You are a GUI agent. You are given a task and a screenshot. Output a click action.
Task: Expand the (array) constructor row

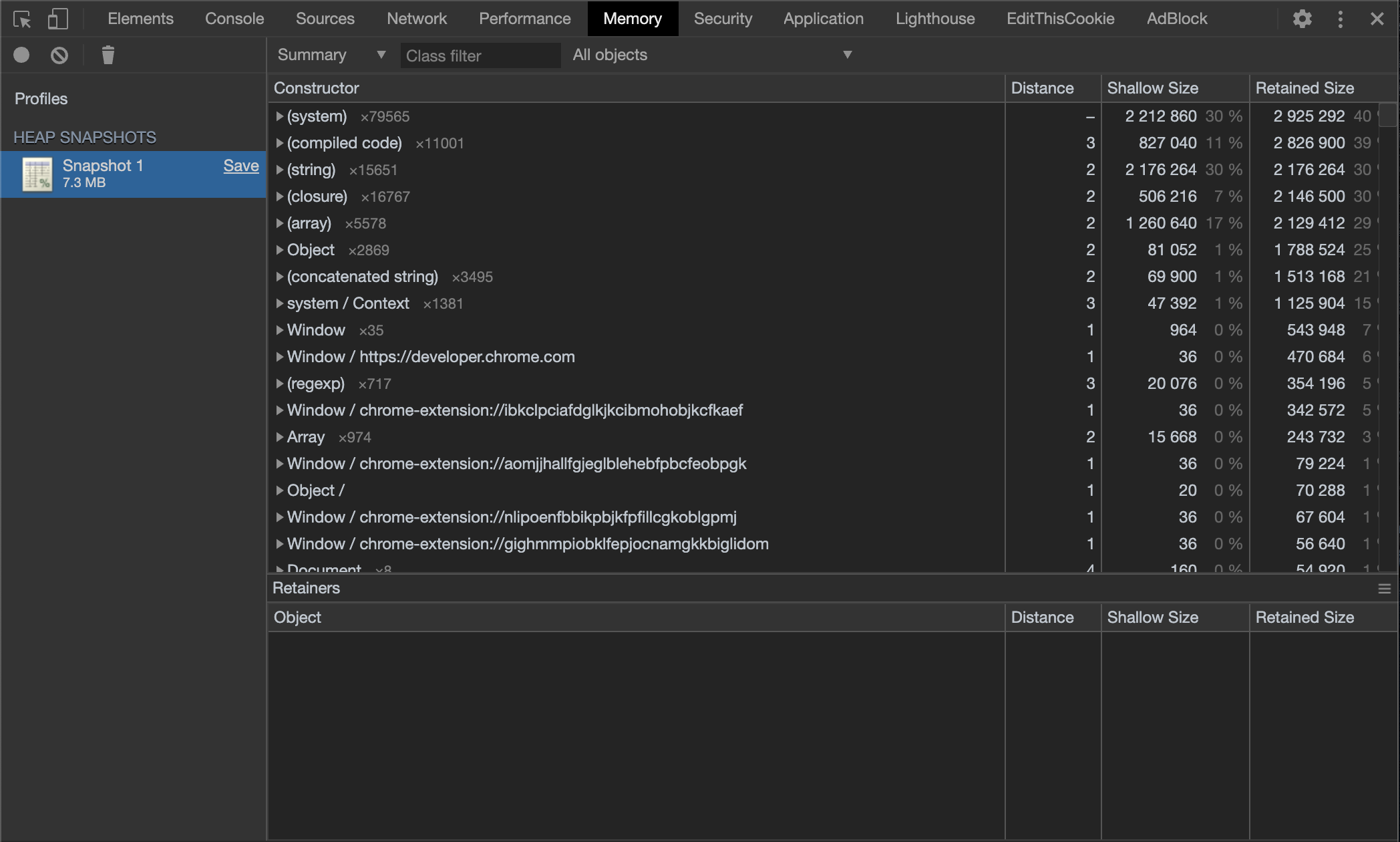280,223
